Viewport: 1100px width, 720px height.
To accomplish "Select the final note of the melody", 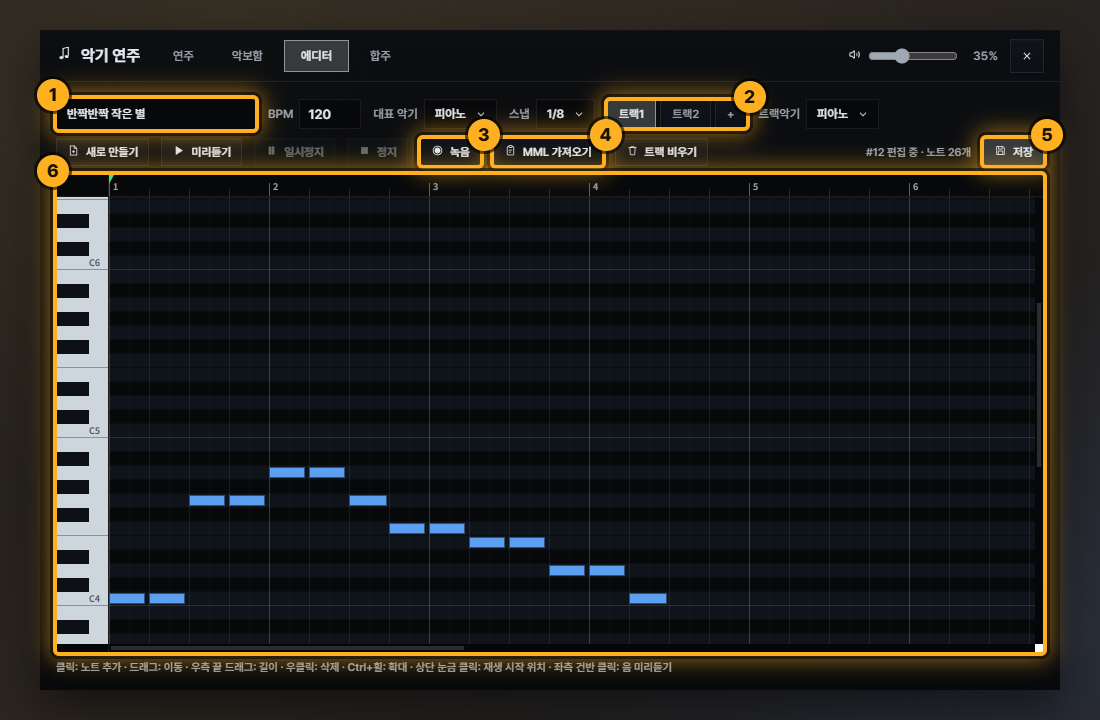I will [x=648, y=599].
